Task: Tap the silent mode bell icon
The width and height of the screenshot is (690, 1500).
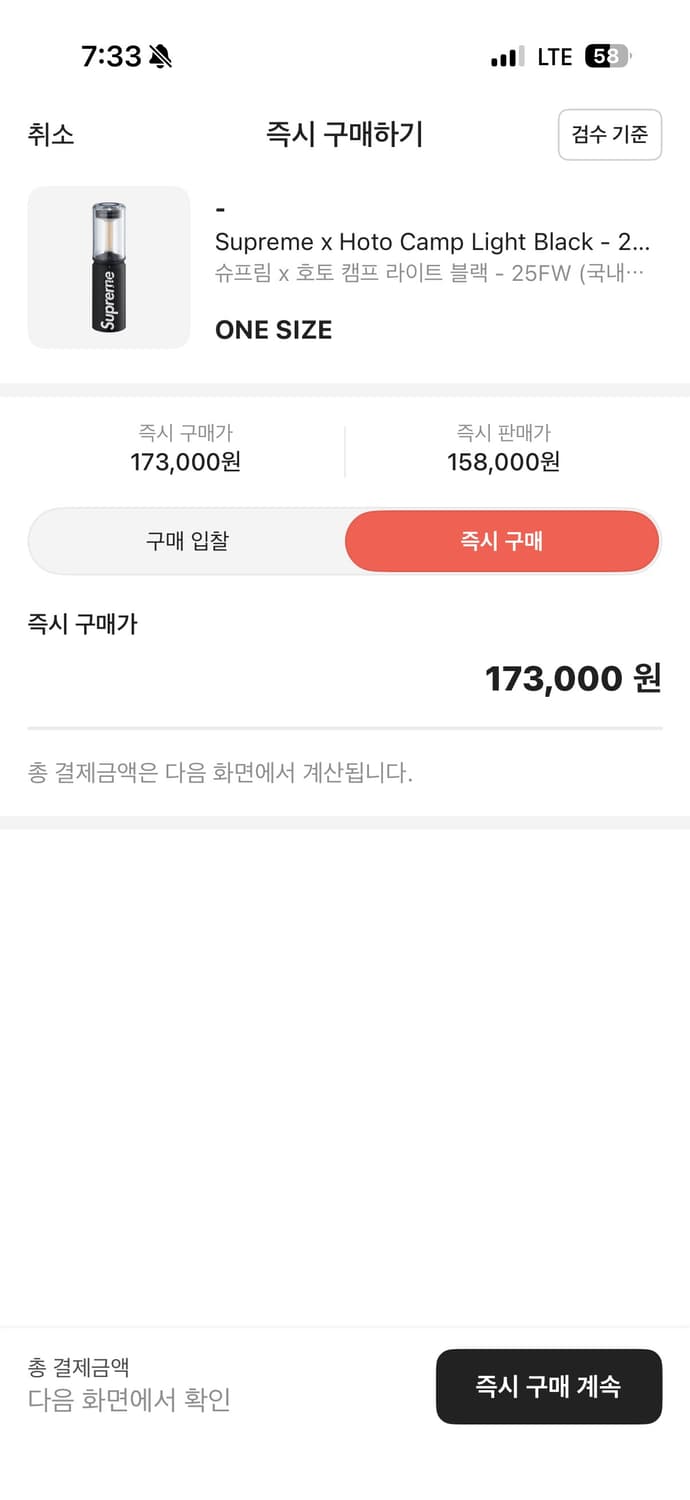Action: point(160,57)
